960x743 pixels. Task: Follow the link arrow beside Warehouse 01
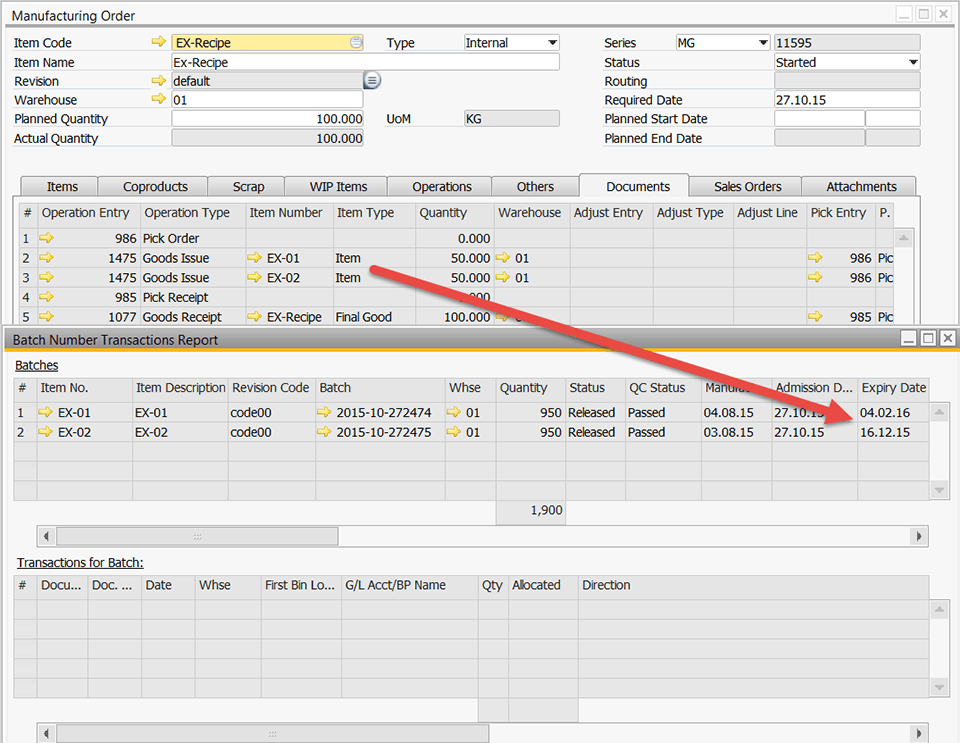pos(160,99)
